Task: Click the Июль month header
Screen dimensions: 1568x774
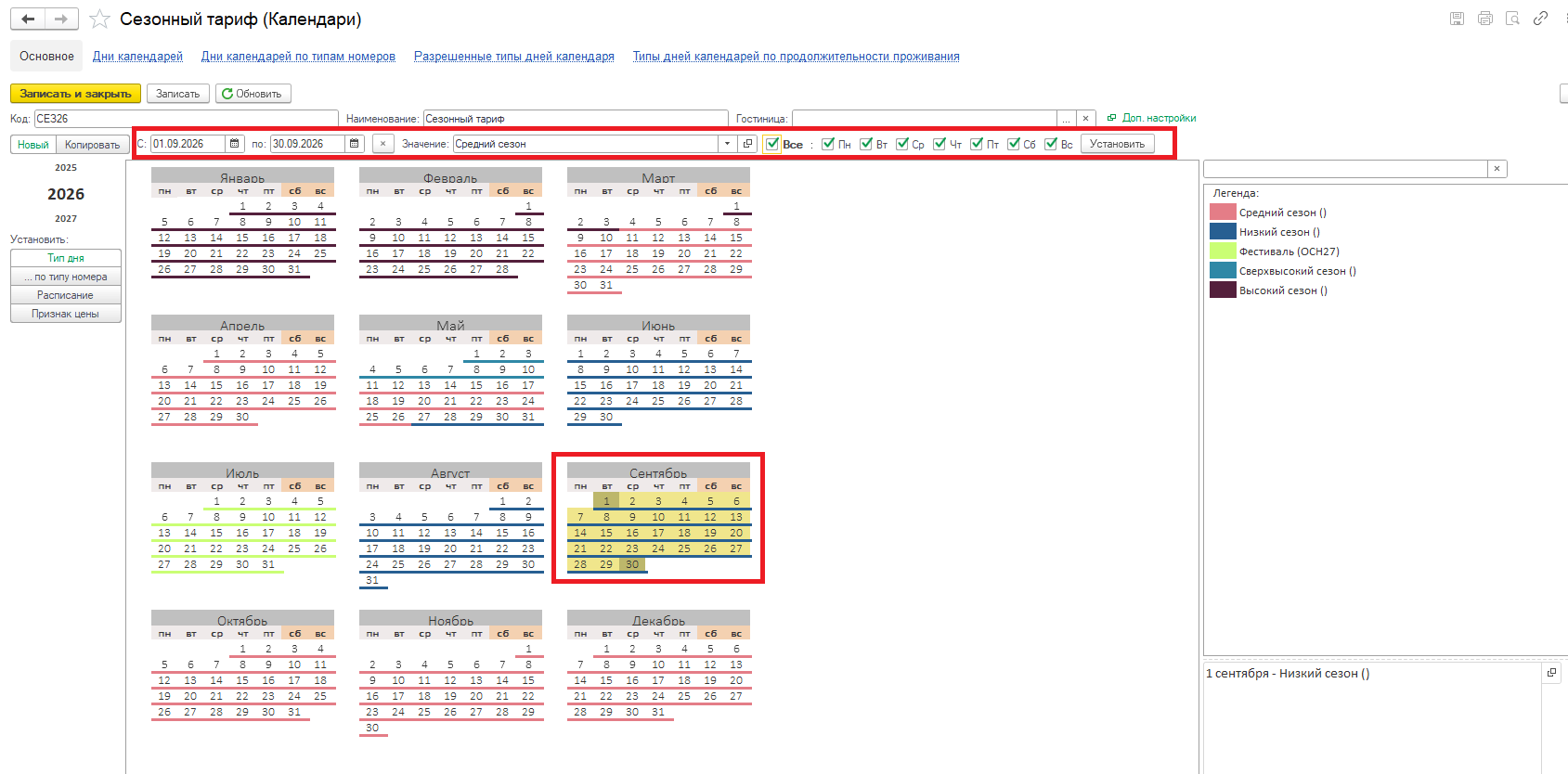Action: point(242,471)
